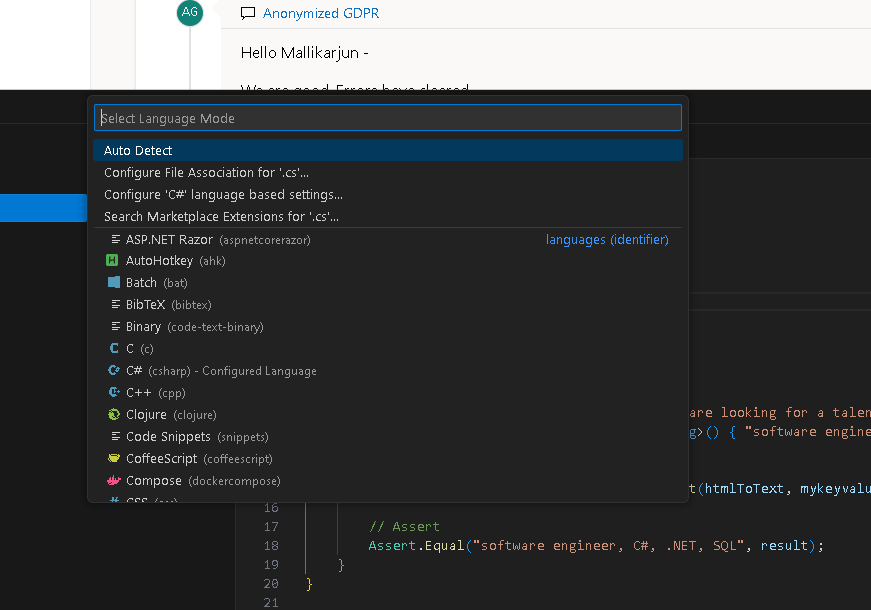Screen dimensions: 871x610
Task: Select Code Snippets (snippets) entry
Action: [x=387, y=437]
